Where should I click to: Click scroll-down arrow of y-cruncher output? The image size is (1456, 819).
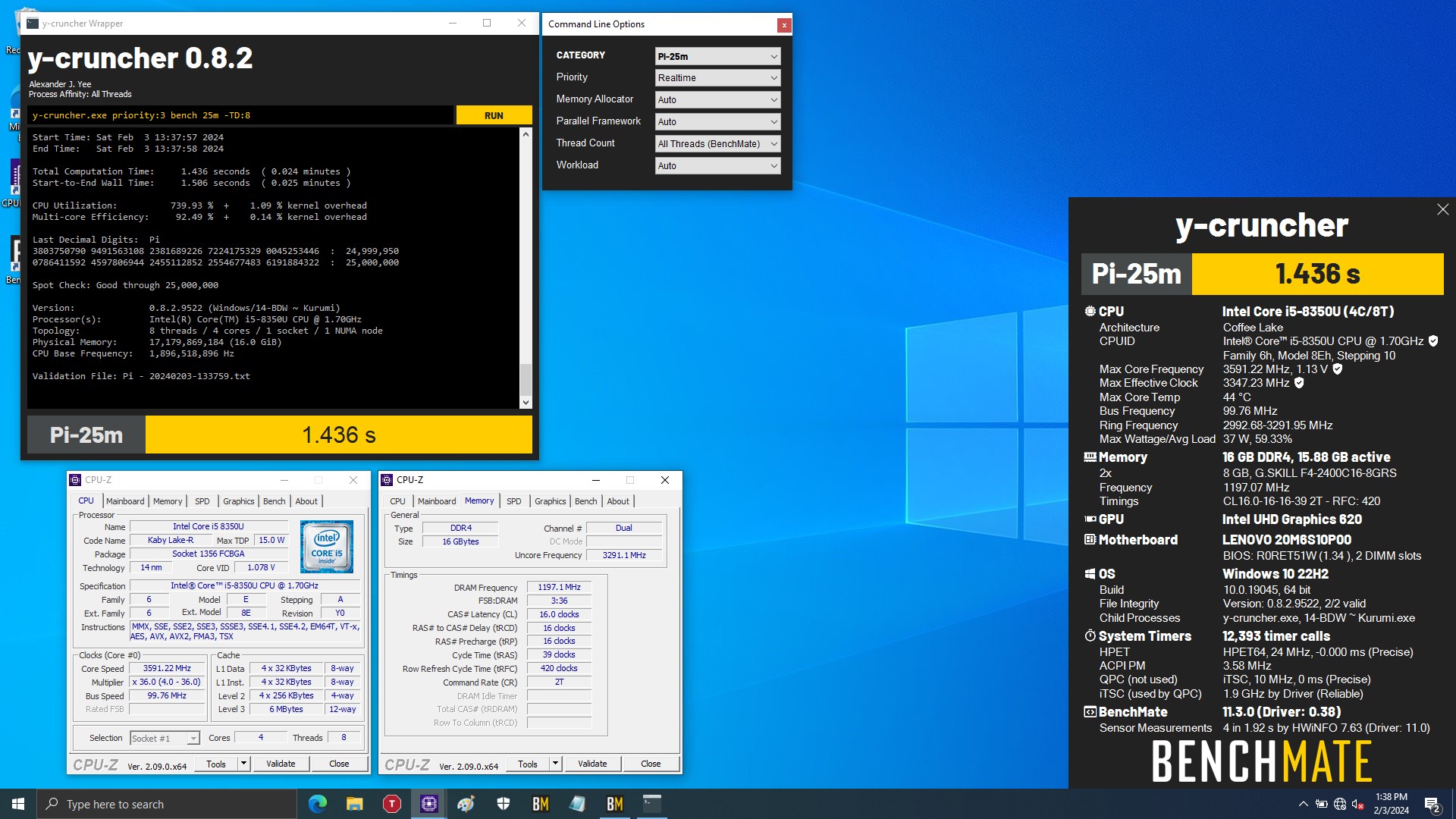(x=526, y=403)
